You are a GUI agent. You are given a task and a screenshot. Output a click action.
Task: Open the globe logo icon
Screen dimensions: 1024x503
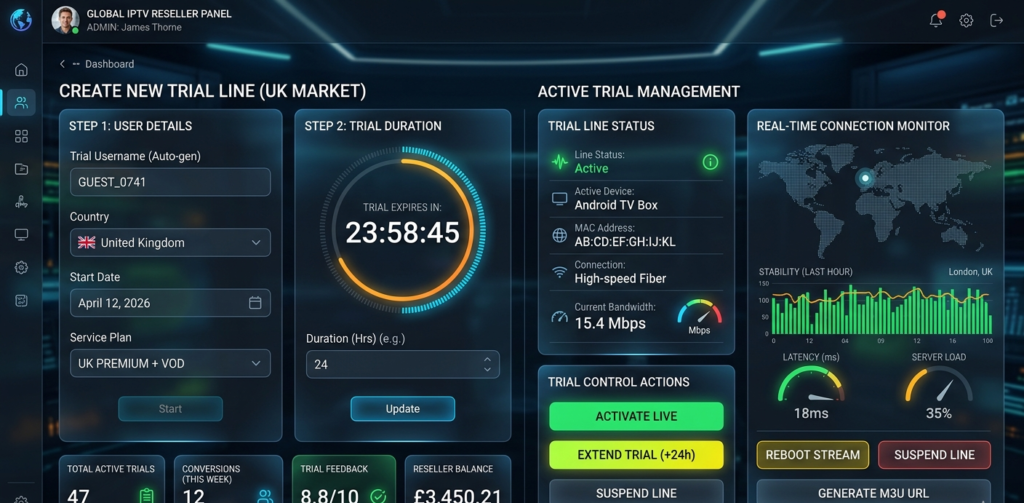tap(20, 20)
